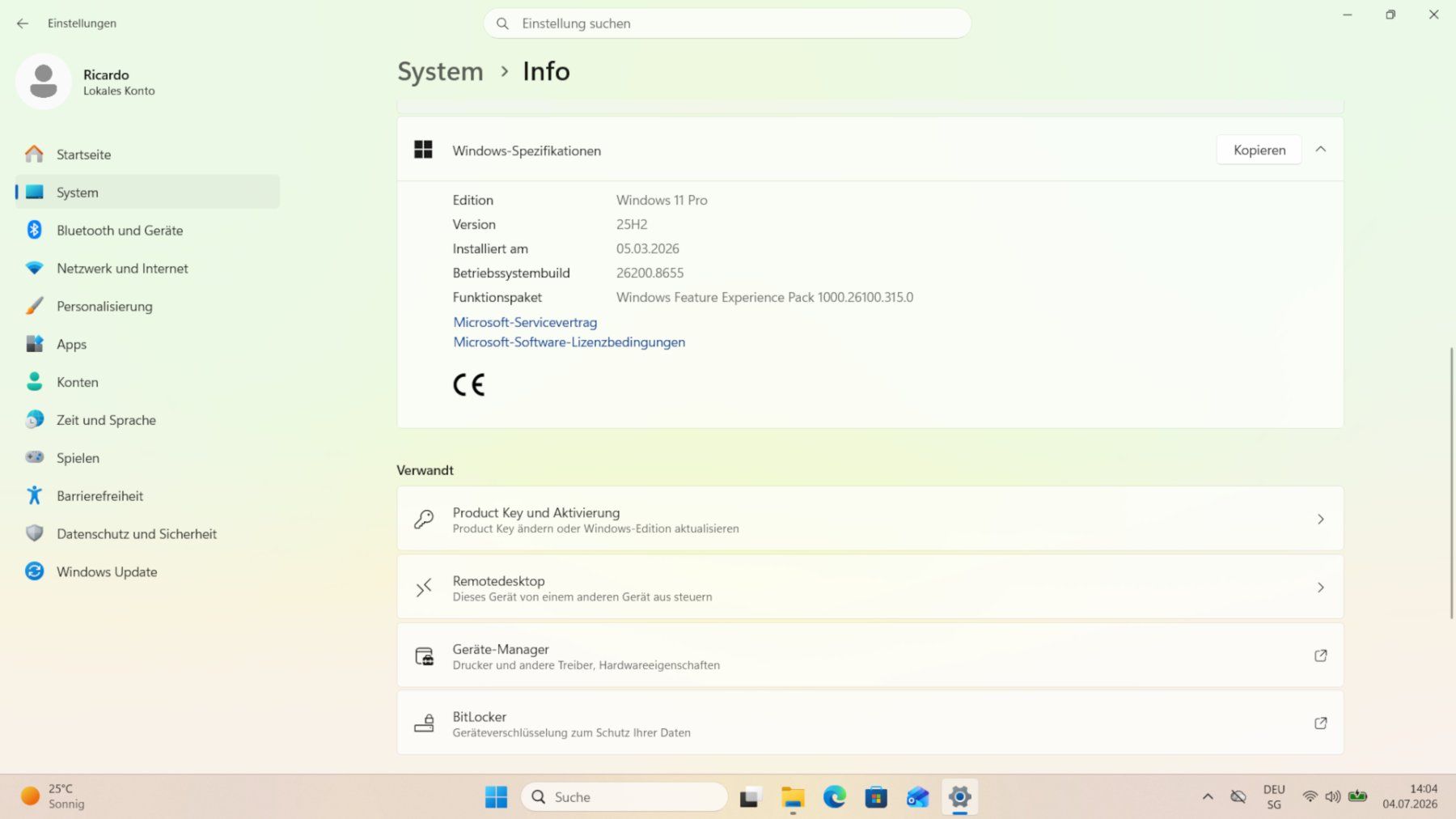Click the Einstellung suchen search field

[727, 23]
